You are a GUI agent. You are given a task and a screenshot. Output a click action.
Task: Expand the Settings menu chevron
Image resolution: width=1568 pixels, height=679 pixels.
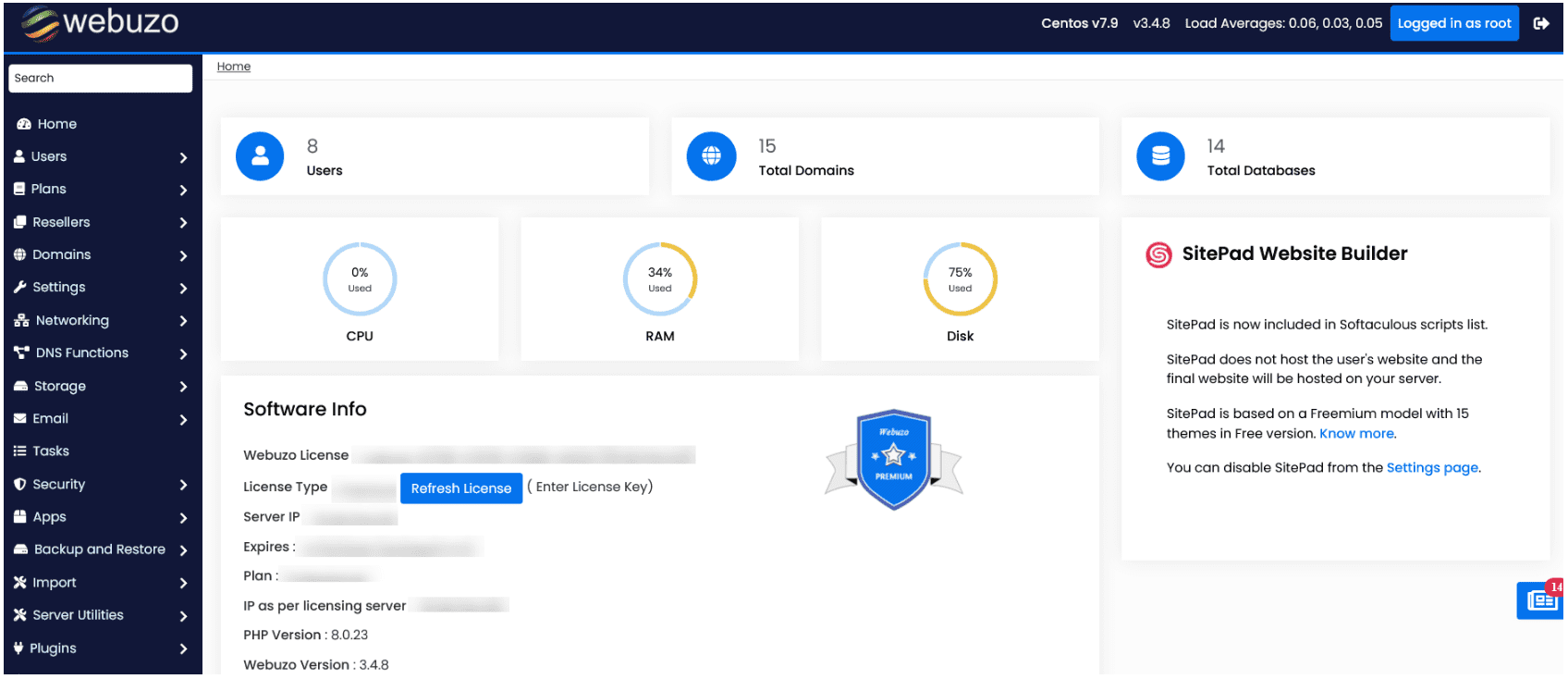click(x=183, y=288)
